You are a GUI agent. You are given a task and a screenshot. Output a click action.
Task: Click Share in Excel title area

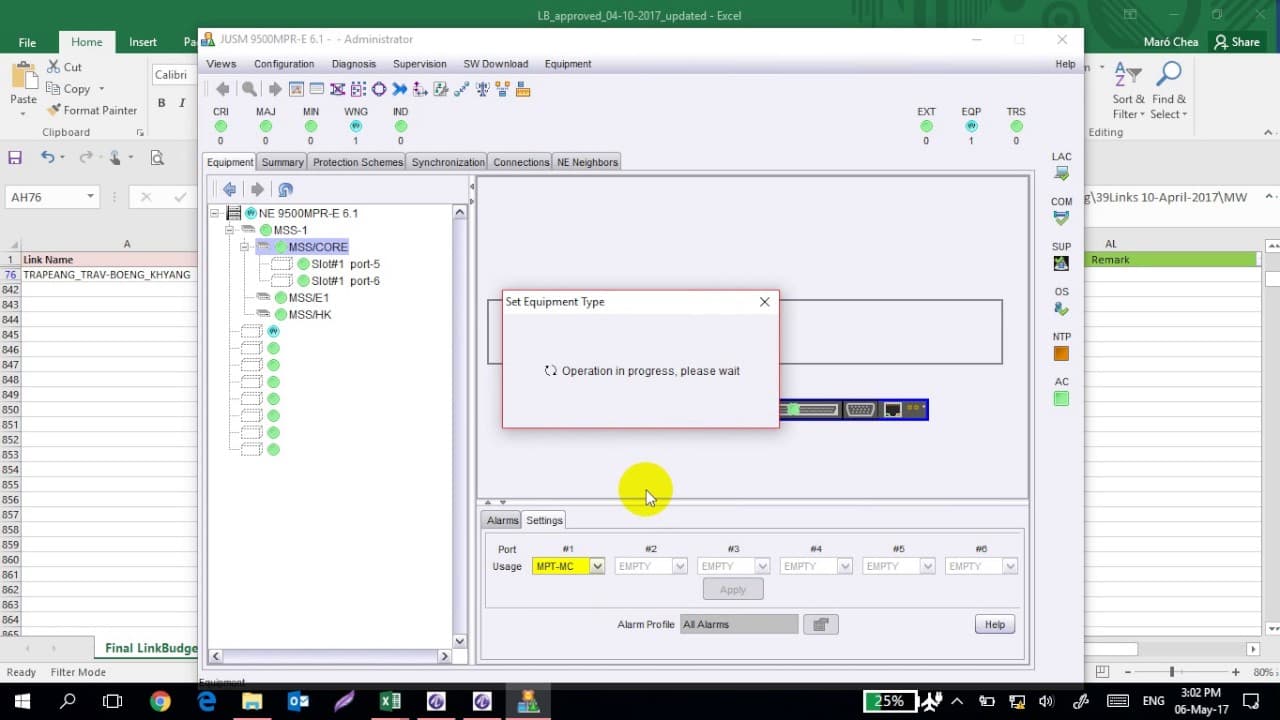click(1236, 42)
